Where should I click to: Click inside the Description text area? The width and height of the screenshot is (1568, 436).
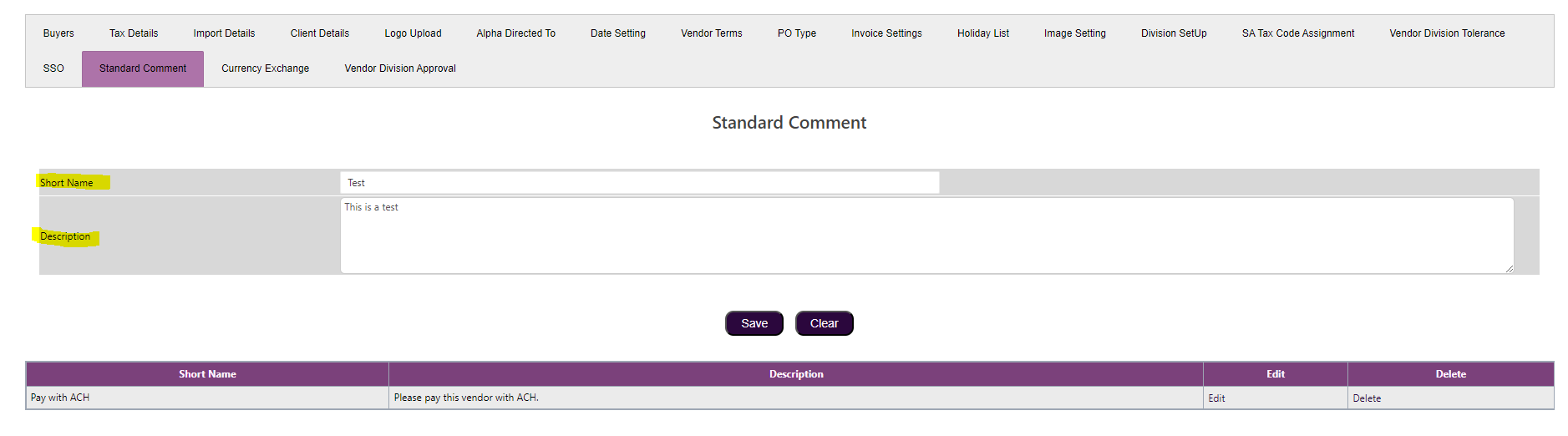926,236
